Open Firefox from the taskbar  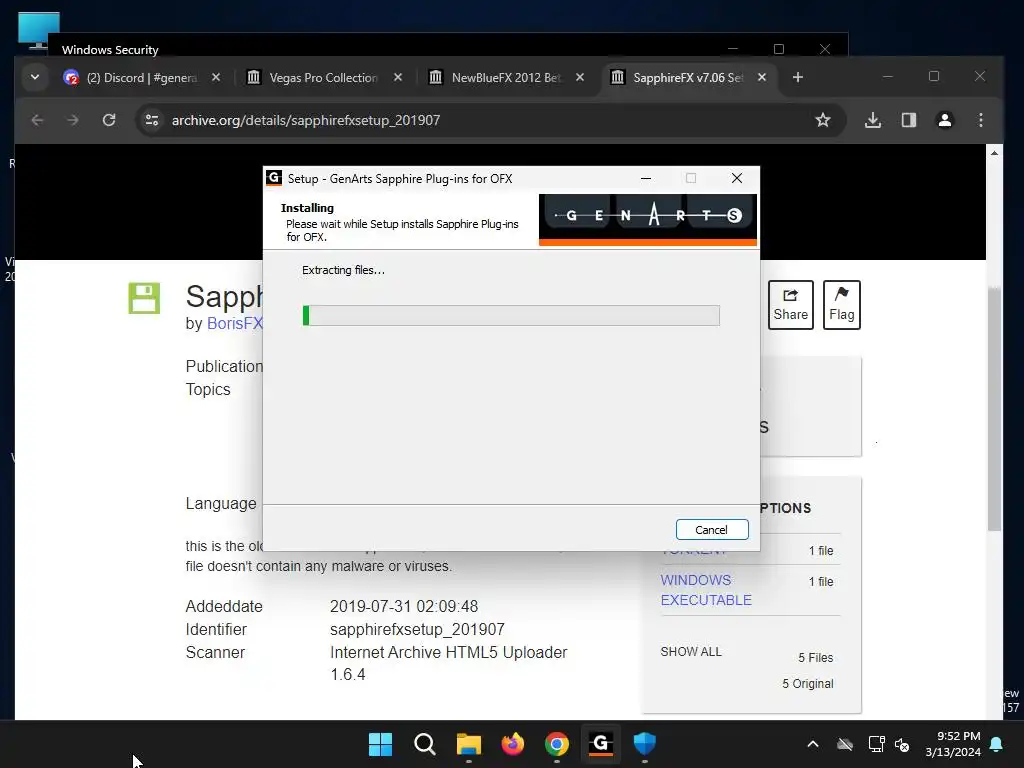(513, 744)
